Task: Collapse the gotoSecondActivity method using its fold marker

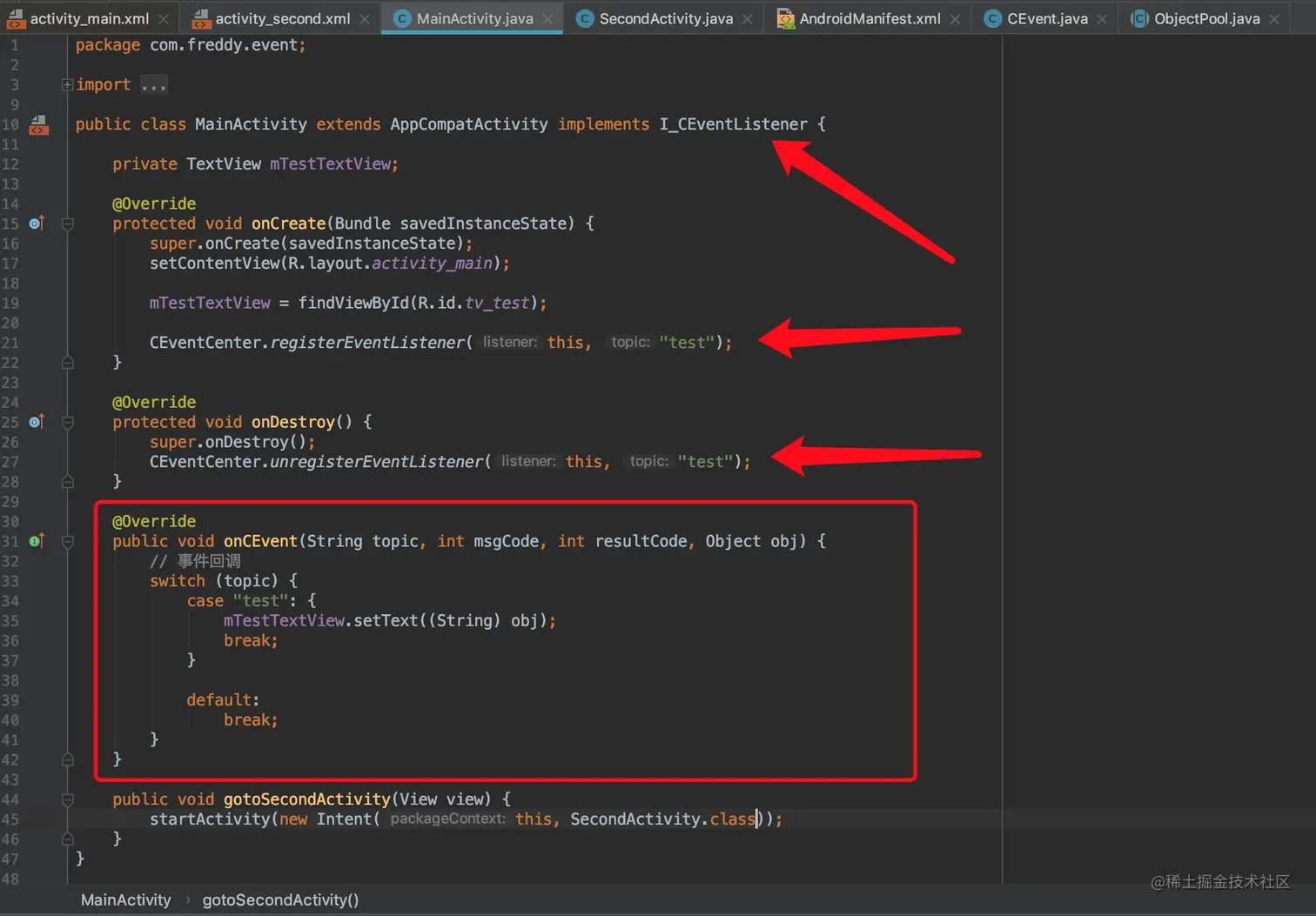Action: click(x=68, y=799)
